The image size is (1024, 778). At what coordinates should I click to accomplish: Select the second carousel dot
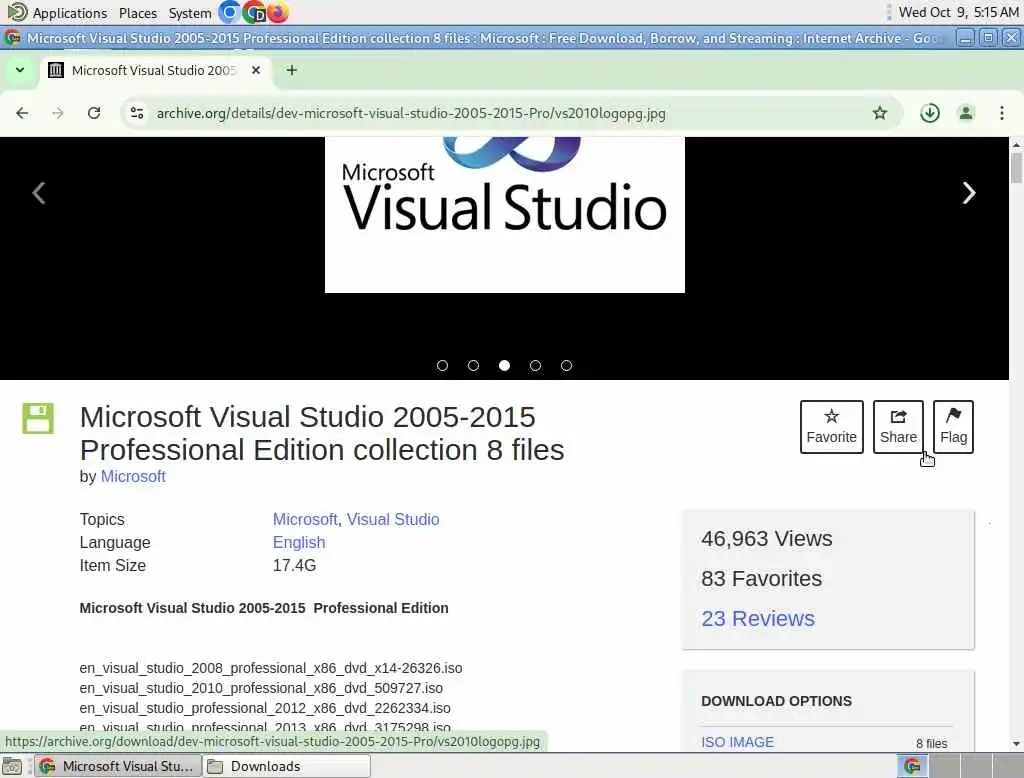(473, 366)
